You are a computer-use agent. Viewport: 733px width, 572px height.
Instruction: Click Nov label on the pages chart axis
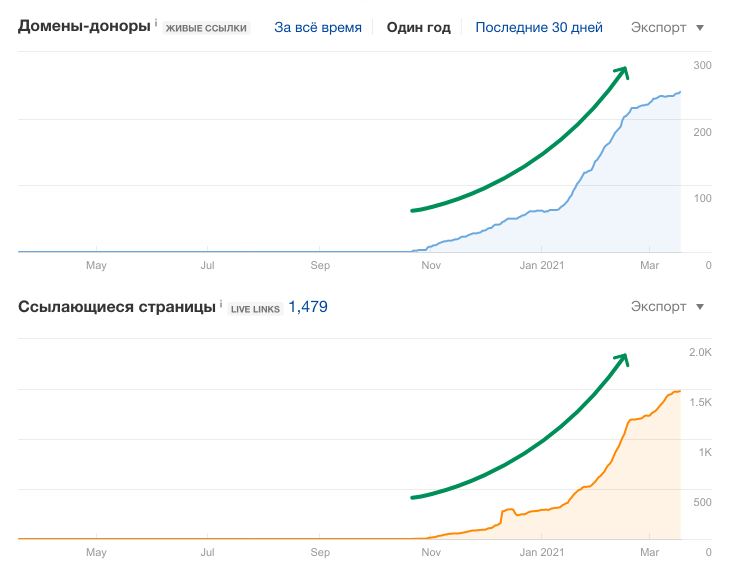click(431, 552)
